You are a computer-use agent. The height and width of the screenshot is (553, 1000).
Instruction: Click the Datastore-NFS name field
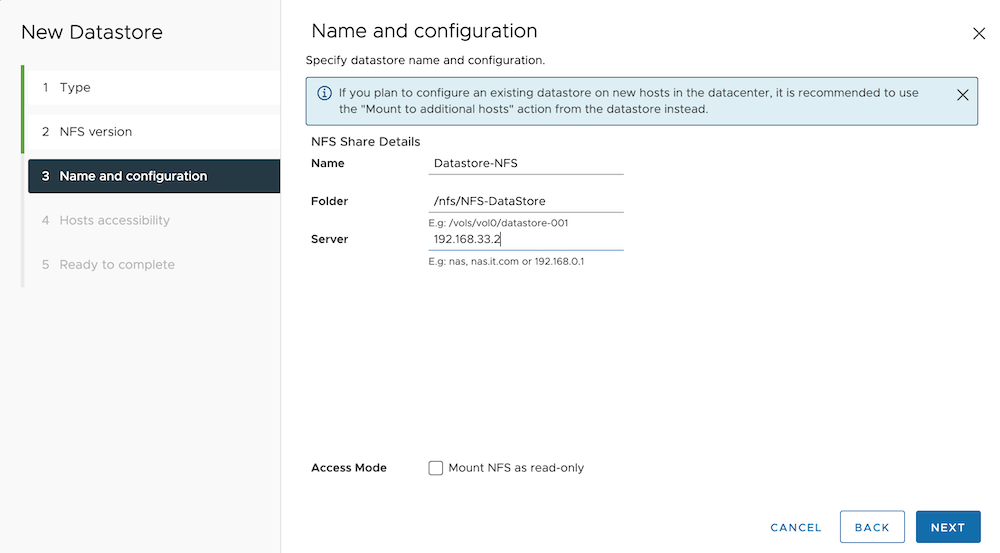525,163
